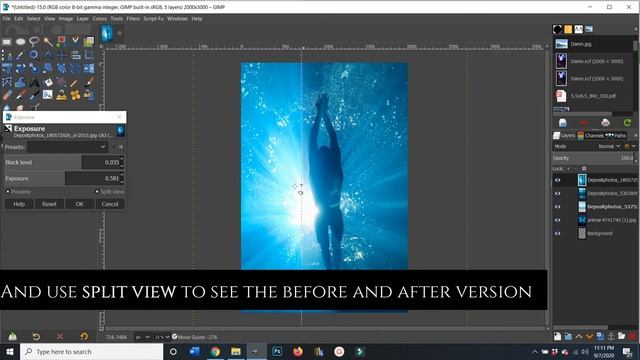Select the Pencil tool
Screen dimensions: 640x360
coord(73,83)
